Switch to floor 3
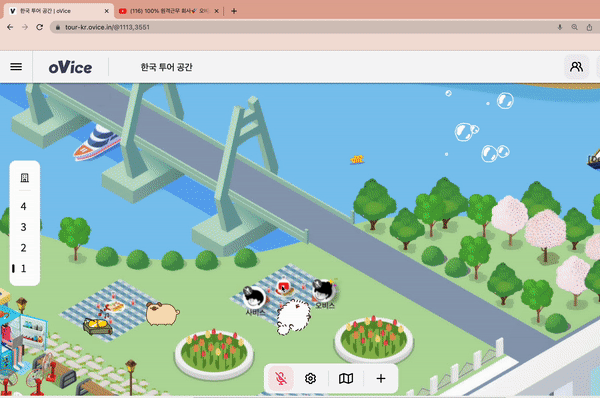600x398 pixels. (23, 227)
